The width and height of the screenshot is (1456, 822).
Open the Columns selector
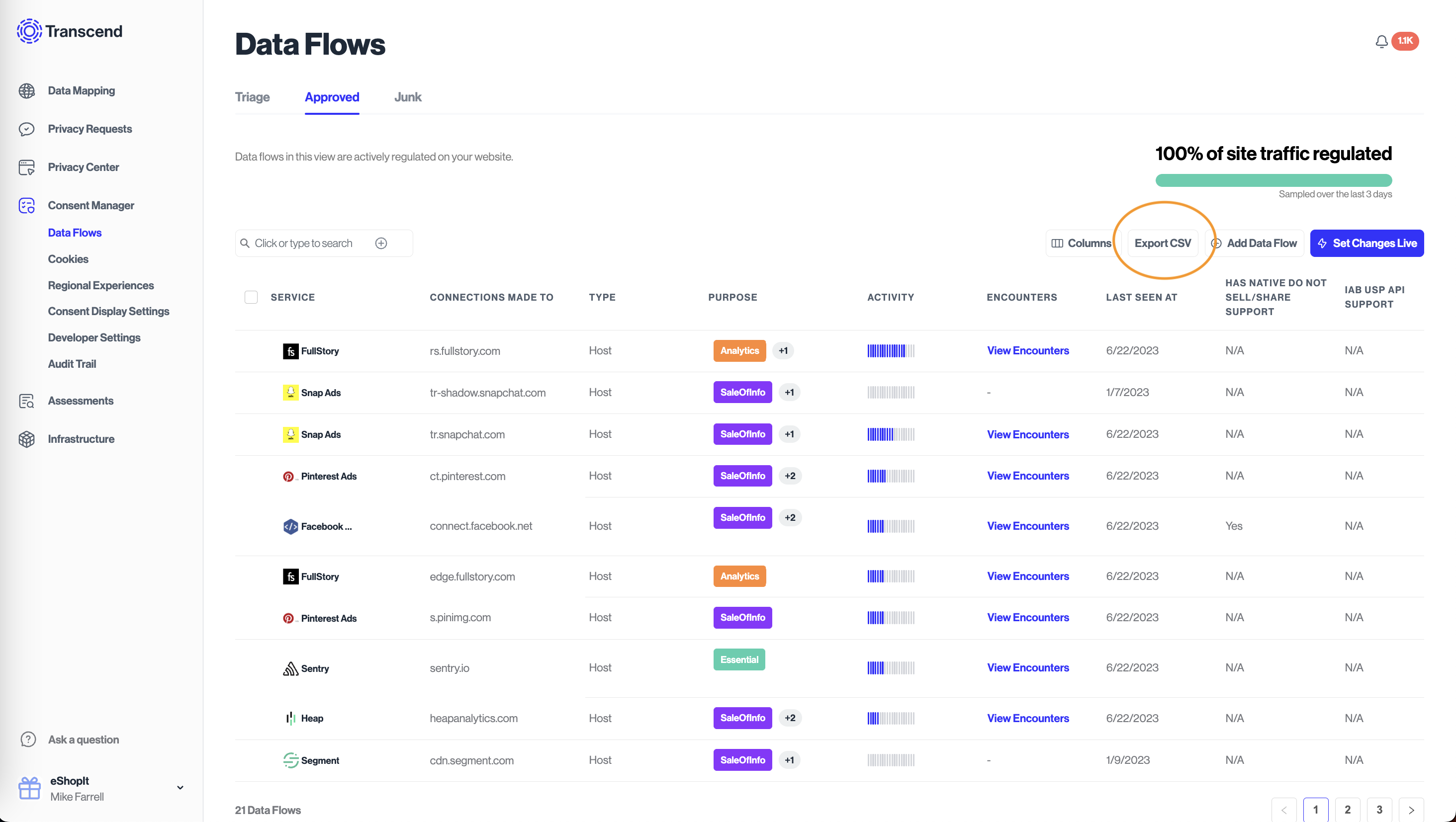[1081, 244]
